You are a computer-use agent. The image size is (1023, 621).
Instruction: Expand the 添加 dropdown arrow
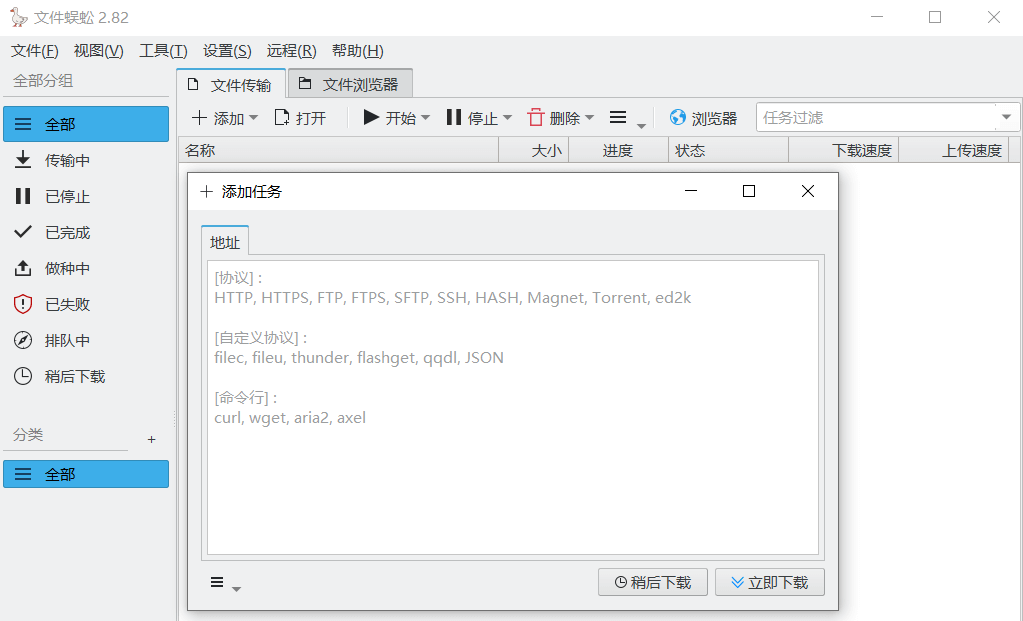(x=253, y=118)
